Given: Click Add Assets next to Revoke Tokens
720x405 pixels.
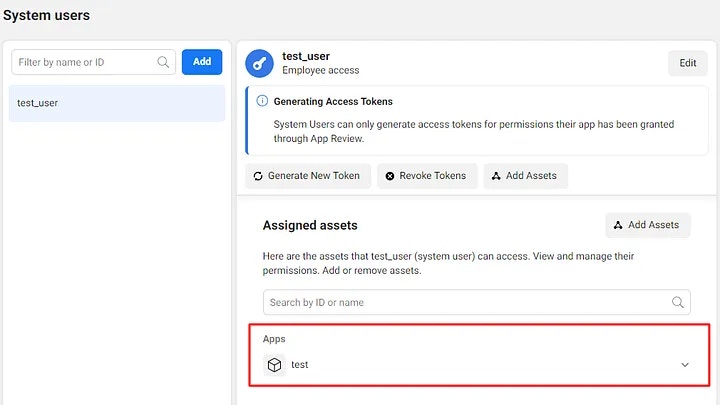Looking at the screenshot, I should coord(526,176).
